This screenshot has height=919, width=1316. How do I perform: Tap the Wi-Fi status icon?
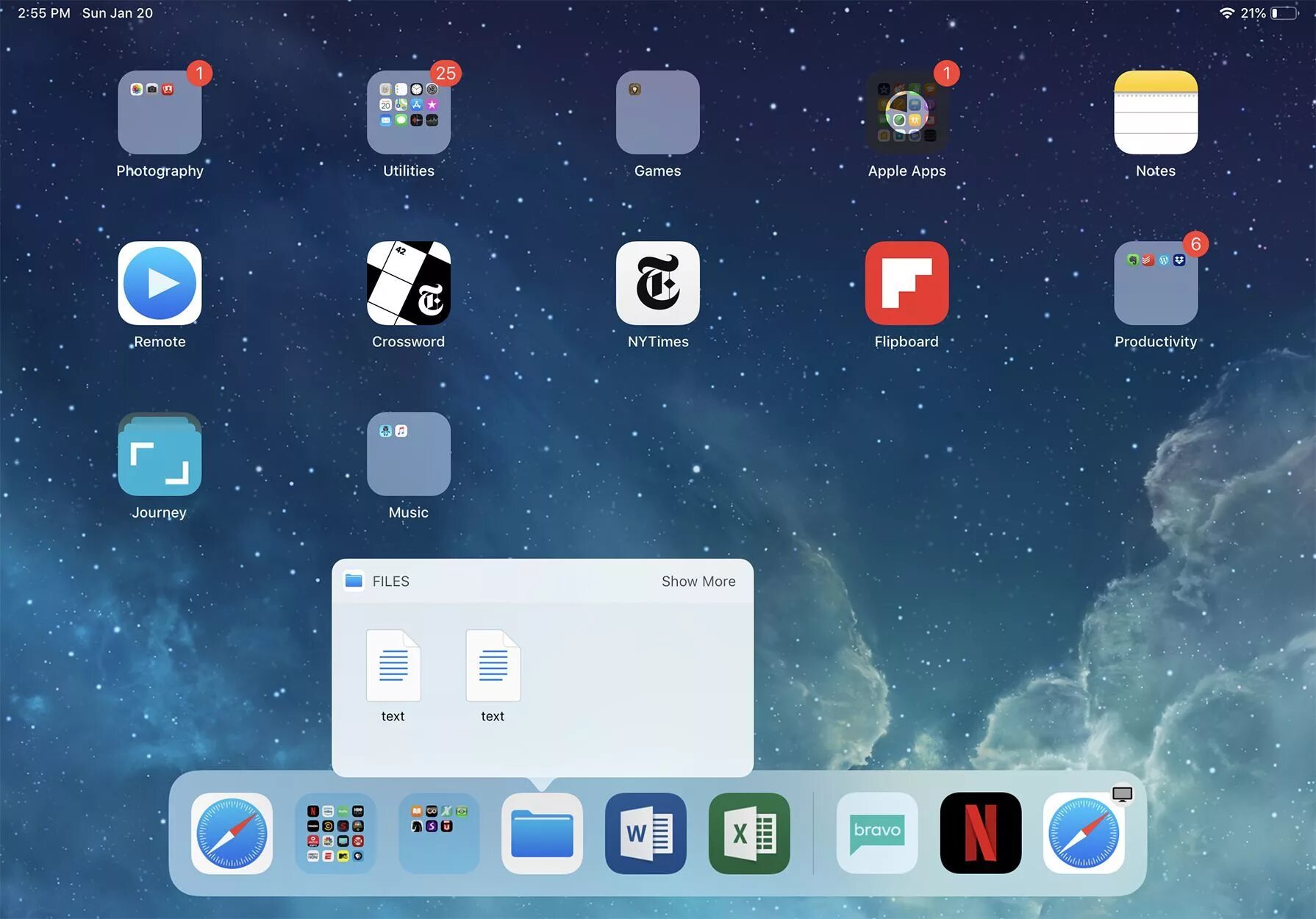[1226, 13]
